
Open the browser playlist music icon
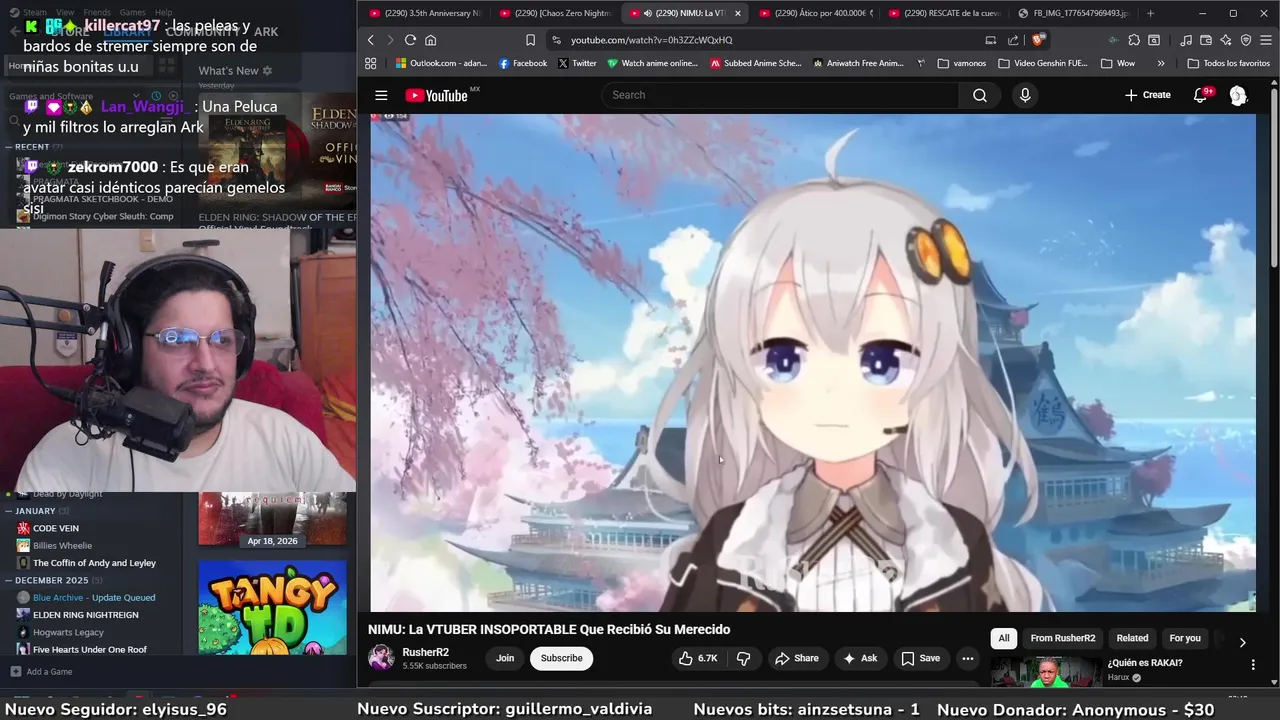click(x=1186, y=40)
